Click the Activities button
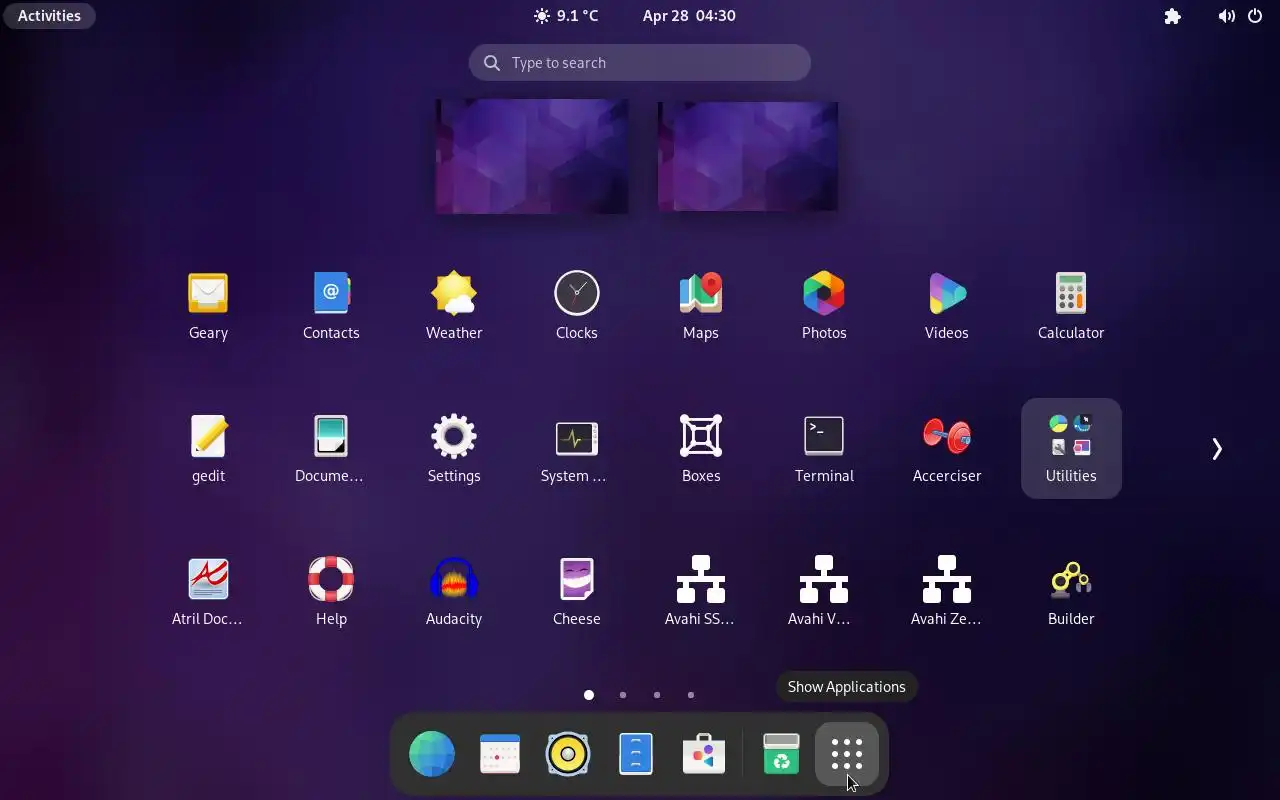The height and width of the screenshot is (800, 1280). pyautogui.click(x=49, y=16)
